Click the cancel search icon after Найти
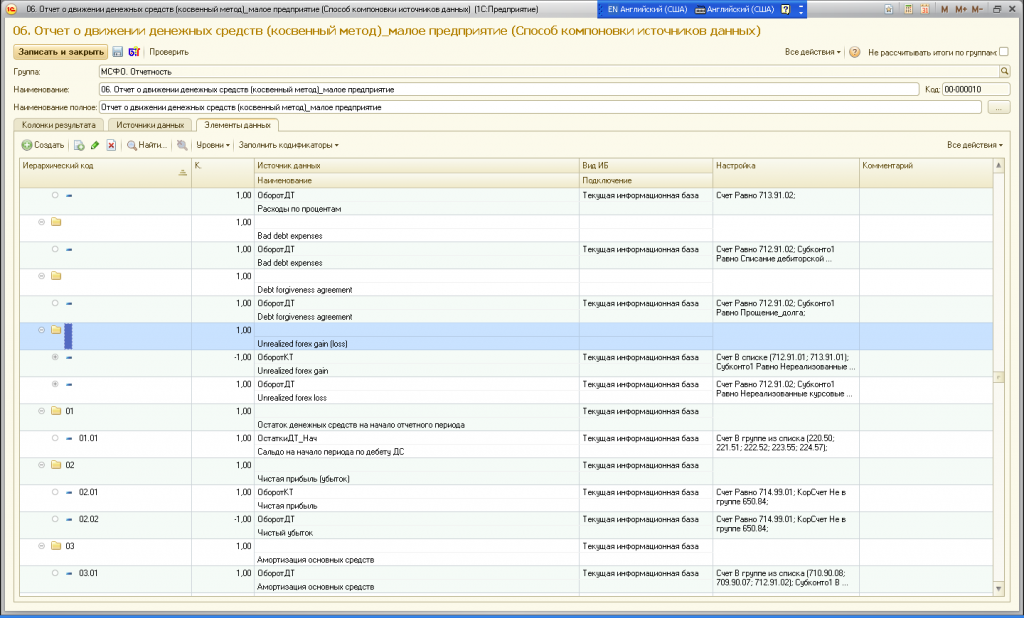 point(182,145)
